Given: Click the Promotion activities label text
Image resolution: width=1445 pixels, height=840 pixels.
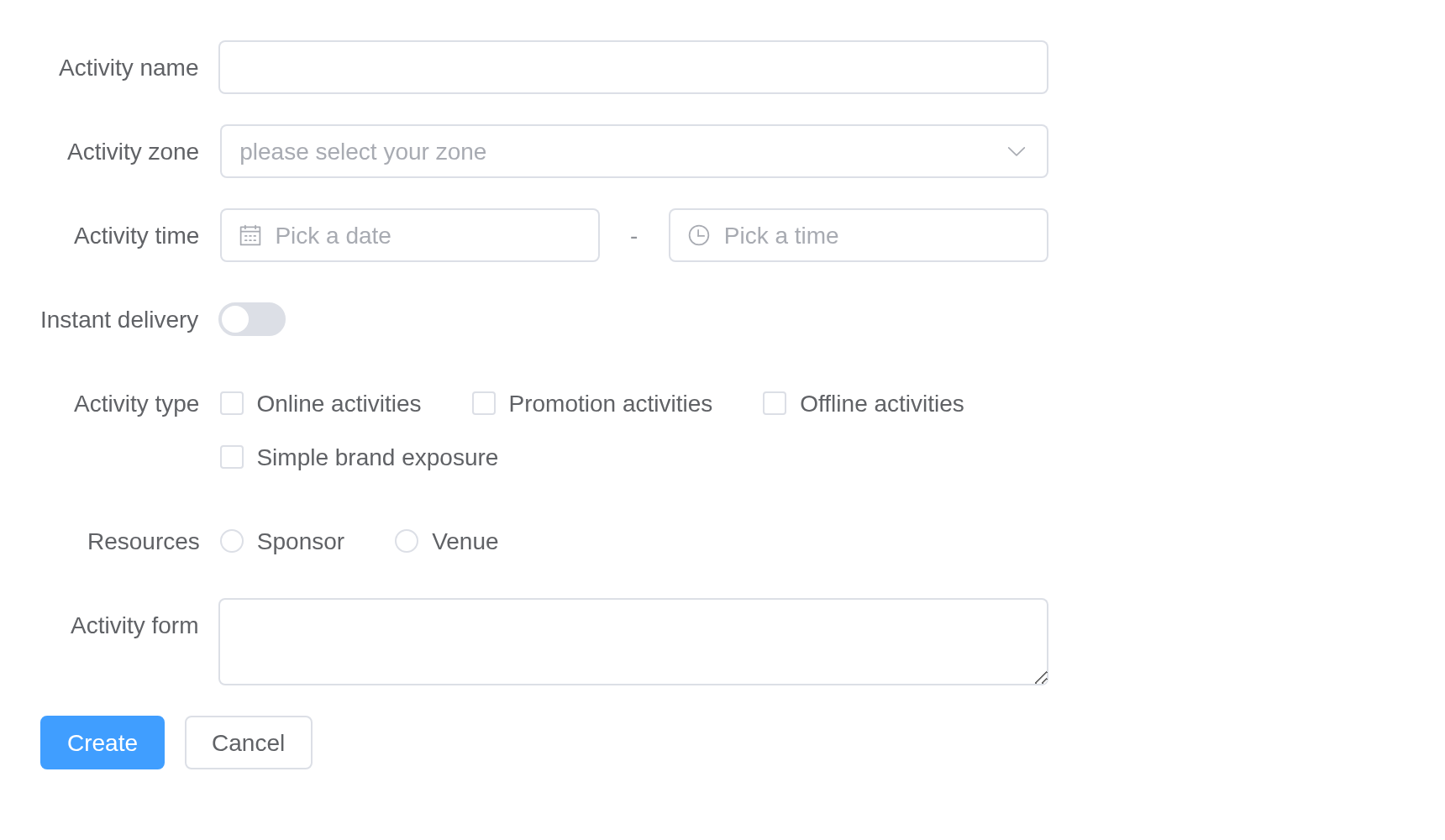Looking at the screenshot, I should coord(611,403).
